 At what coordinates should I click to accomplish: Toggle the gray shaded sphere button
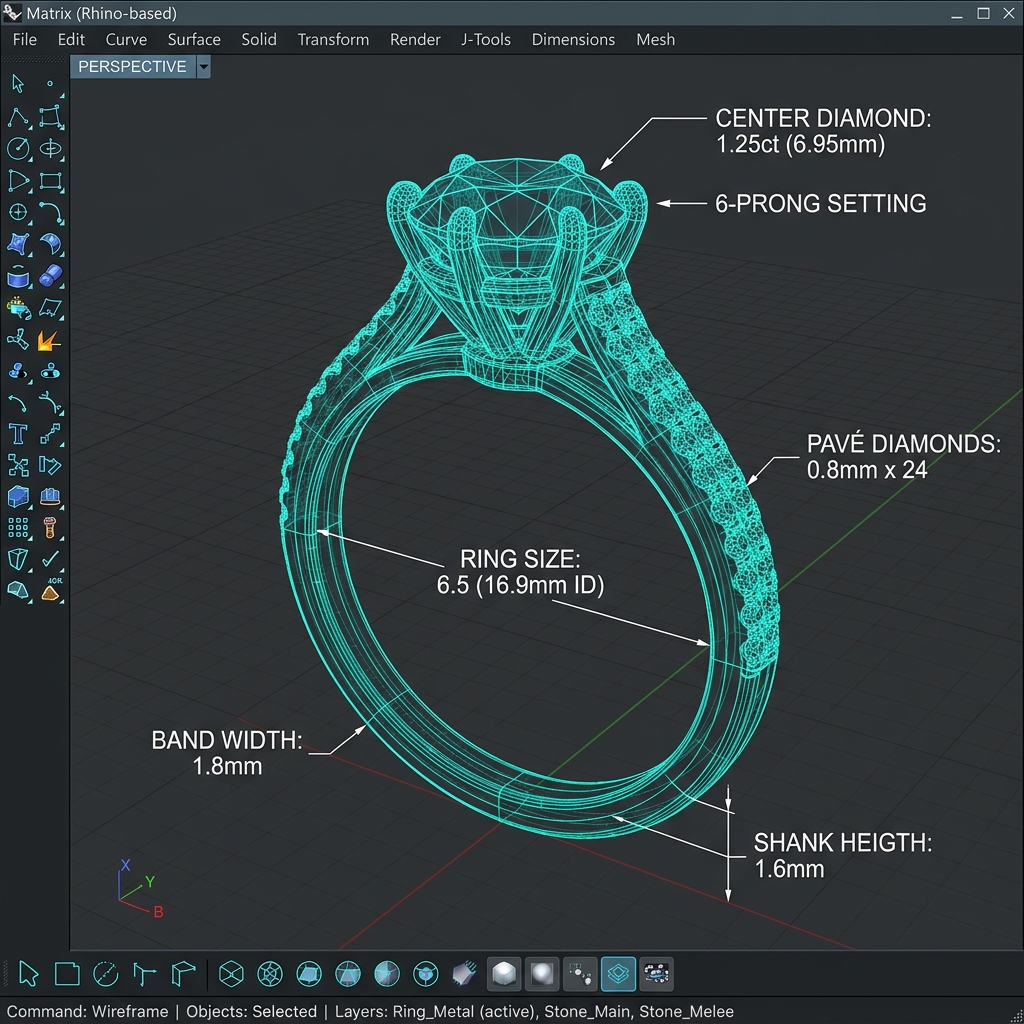click(x=542, y=974)
